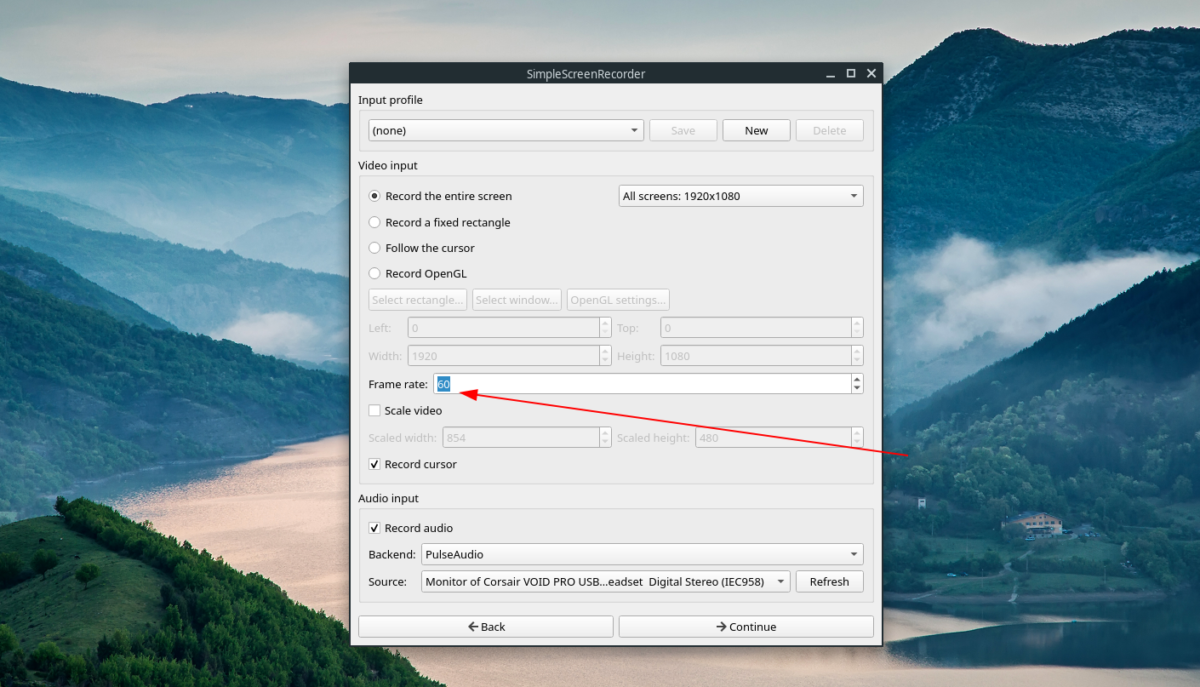Screen dimensions: 1200x687
Task: Click the Input profile section label
Action: click(x=390, y=100)
